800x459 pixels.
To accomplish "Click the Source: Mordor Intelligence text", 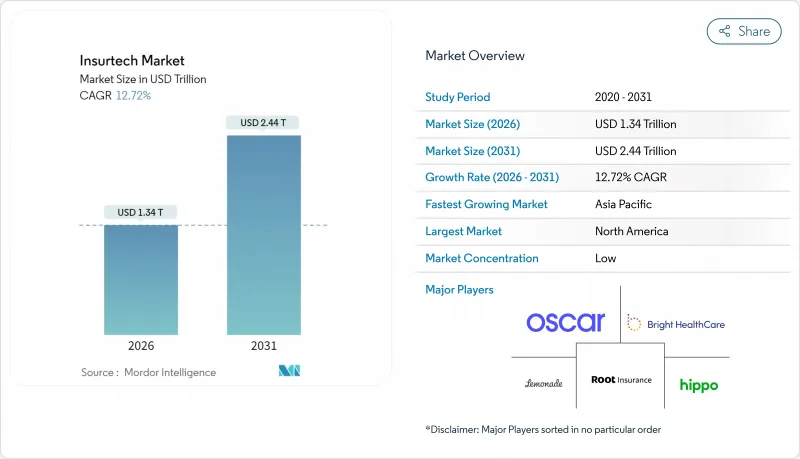I will point(148,372).
